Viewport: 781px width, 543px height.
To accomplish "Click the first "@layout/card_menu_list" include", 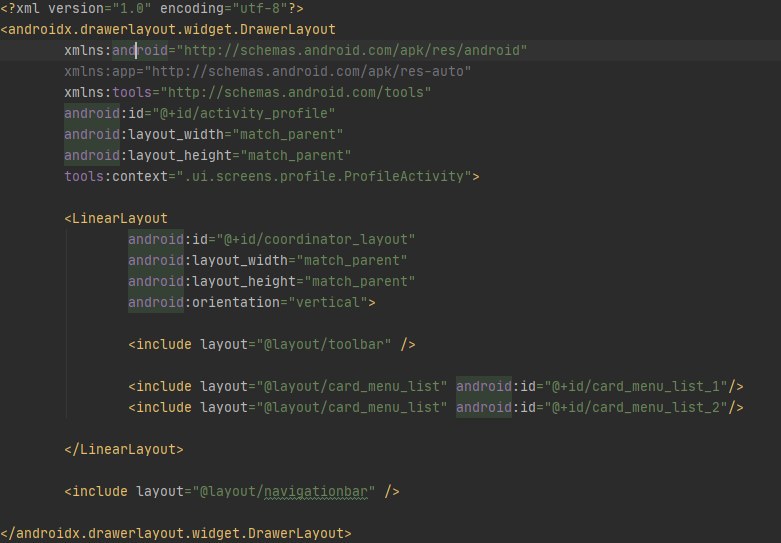I will [287, 386].
